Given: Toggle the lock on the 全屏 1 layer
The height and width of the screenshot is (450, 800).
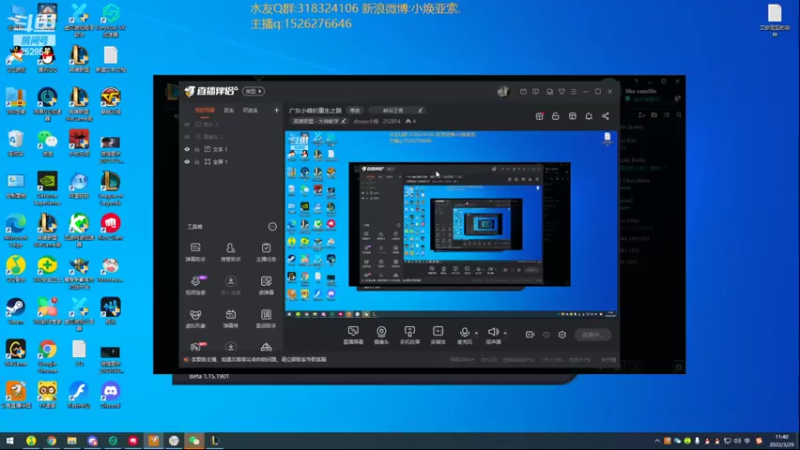Looking at the screenshot, I should [x=196, y=162].
